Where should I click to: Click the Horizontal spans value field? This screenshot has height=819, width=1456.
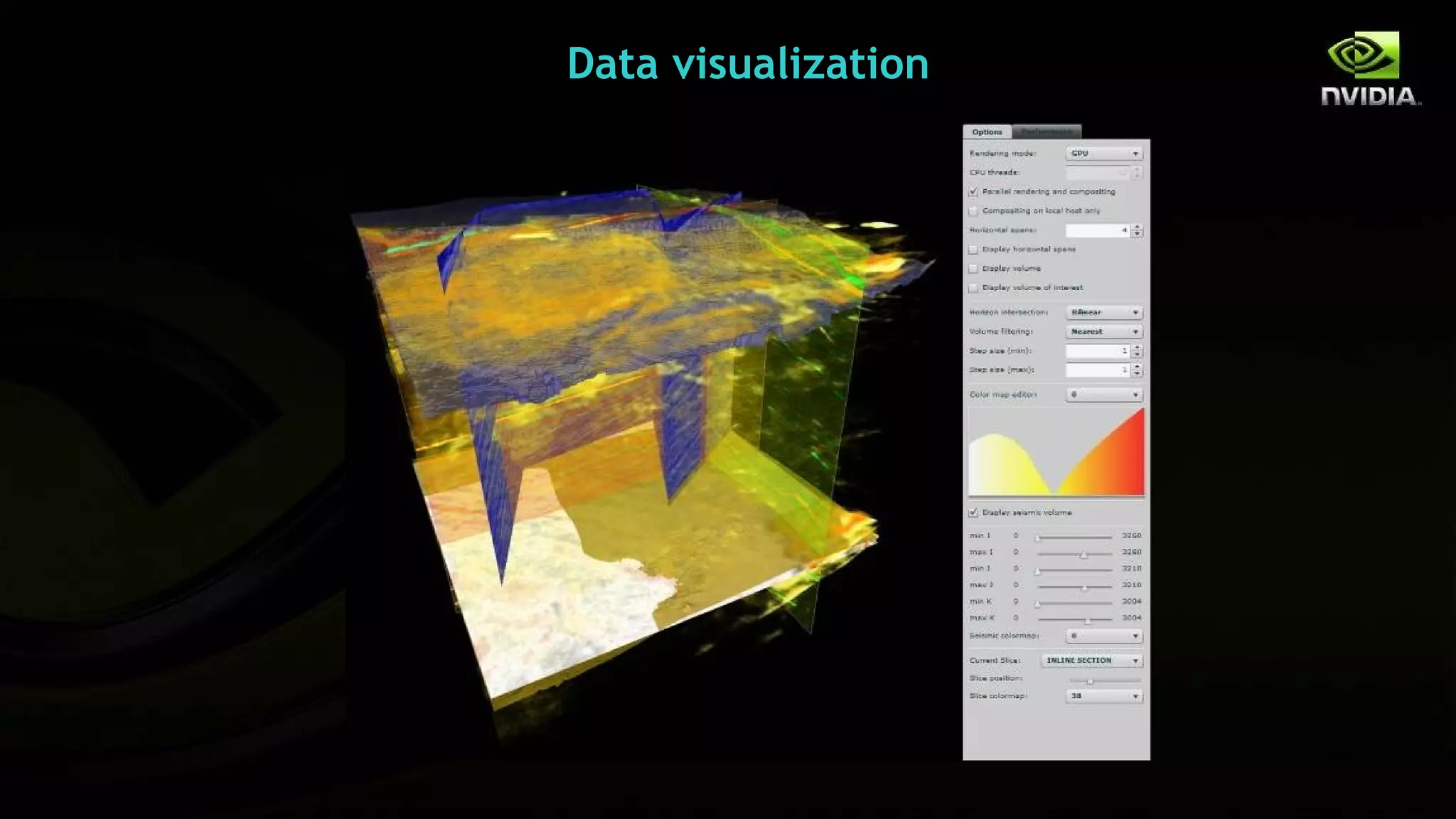tap(1098, 230)
